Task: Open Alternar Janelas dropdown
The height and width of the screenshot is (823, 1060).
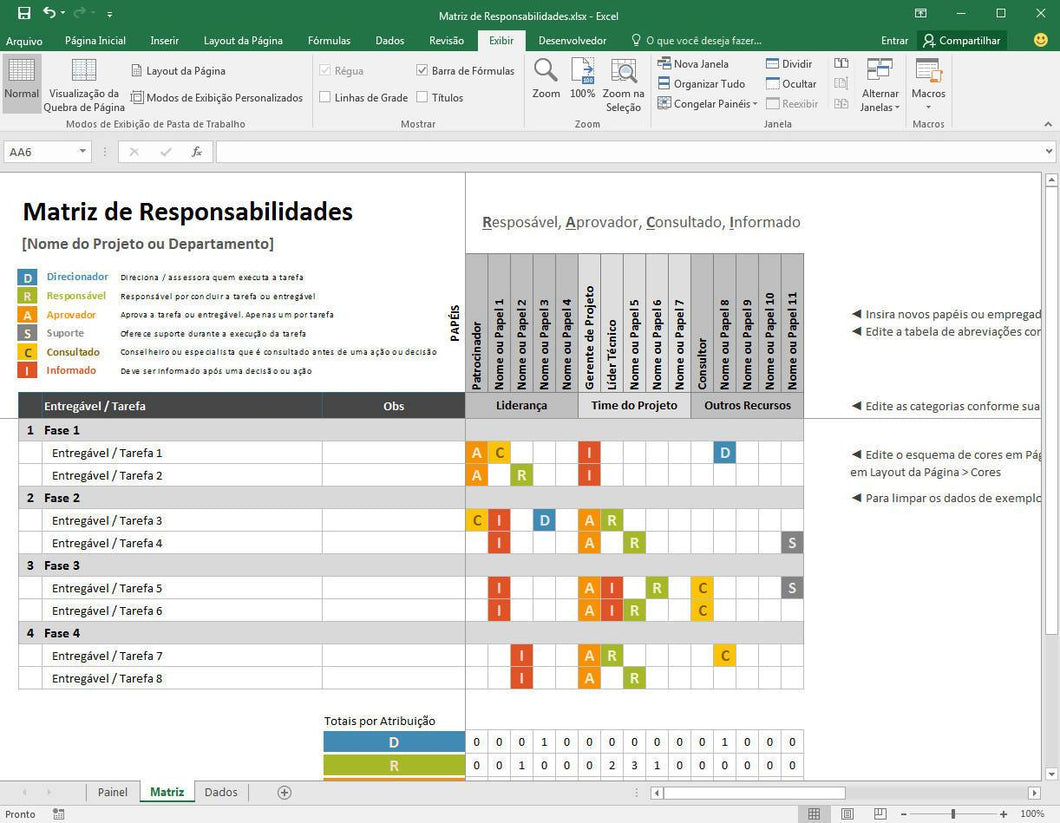Action: 880,85
